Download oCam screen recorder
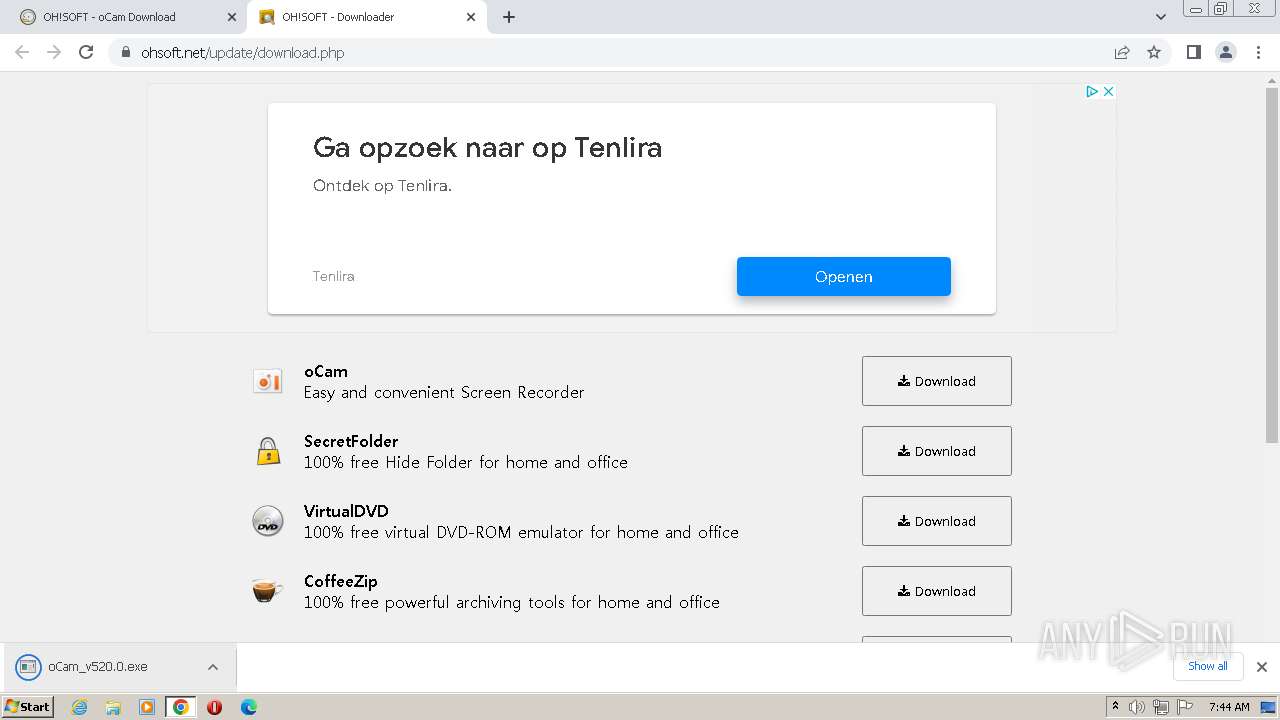This screenshot has height=720, width=1280. pos(937,381)
